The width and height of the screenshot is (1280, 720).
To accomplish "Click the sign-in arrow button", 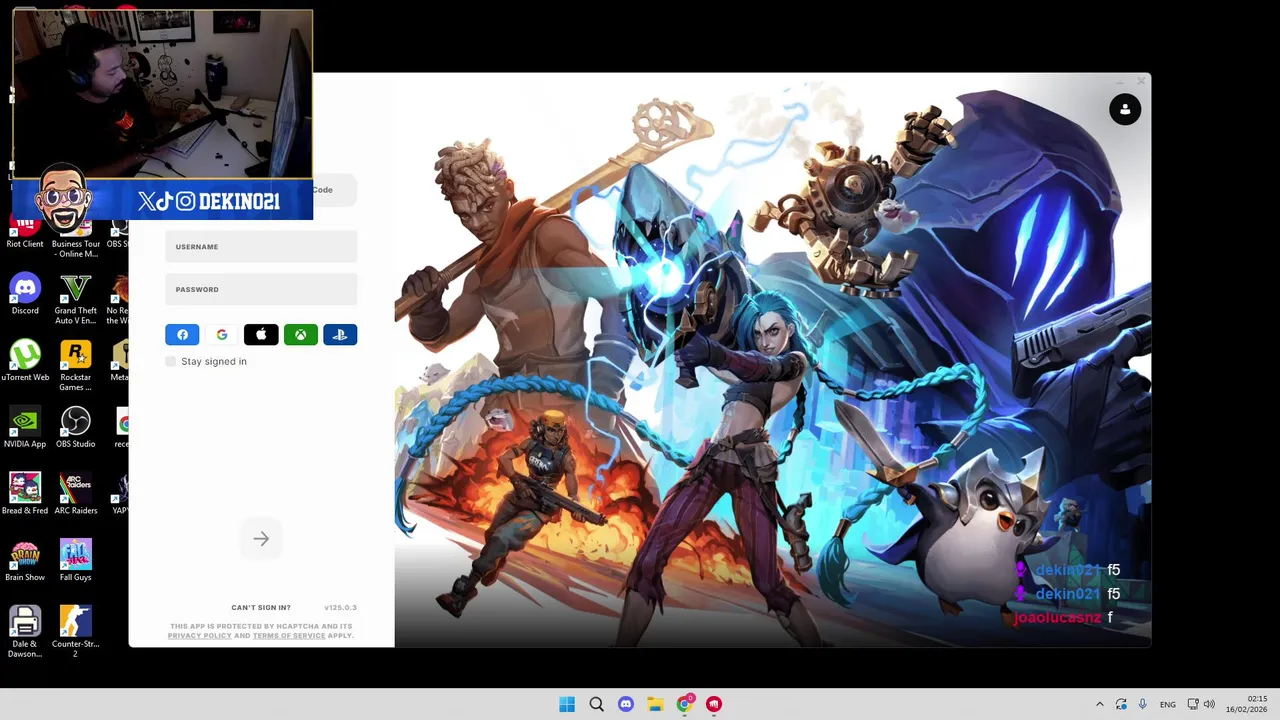I will pos(261,539).
